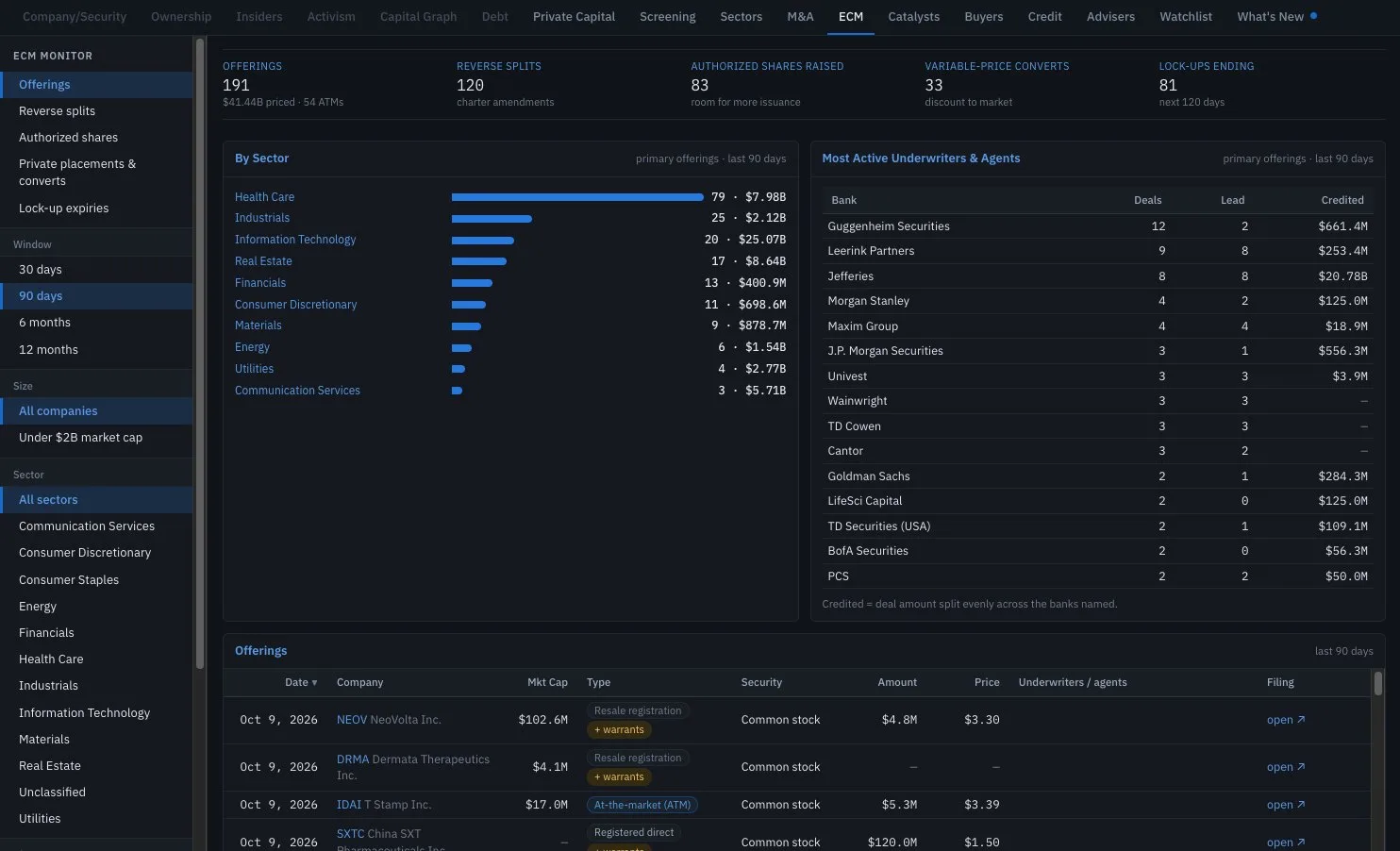Viewport: 1400px width, 851px height.
Task: Set the window to 6 months
Action: pos(96,323)
